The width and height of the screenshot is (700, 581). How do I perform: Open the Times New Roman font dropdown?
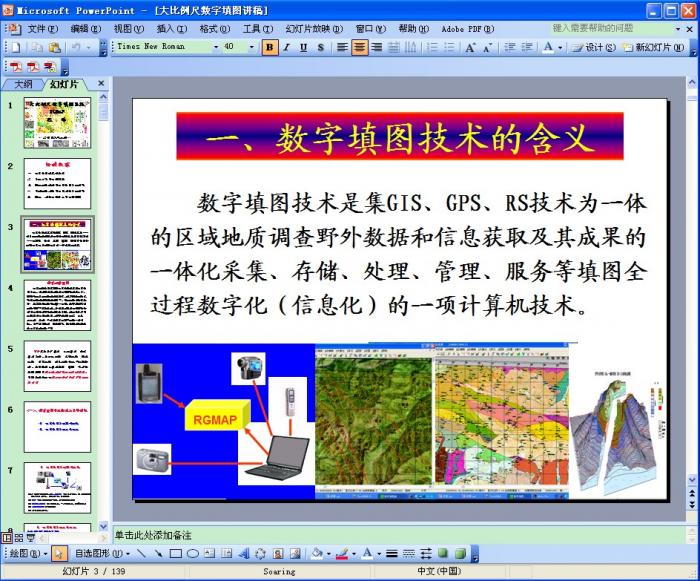[x=215, y=47]
